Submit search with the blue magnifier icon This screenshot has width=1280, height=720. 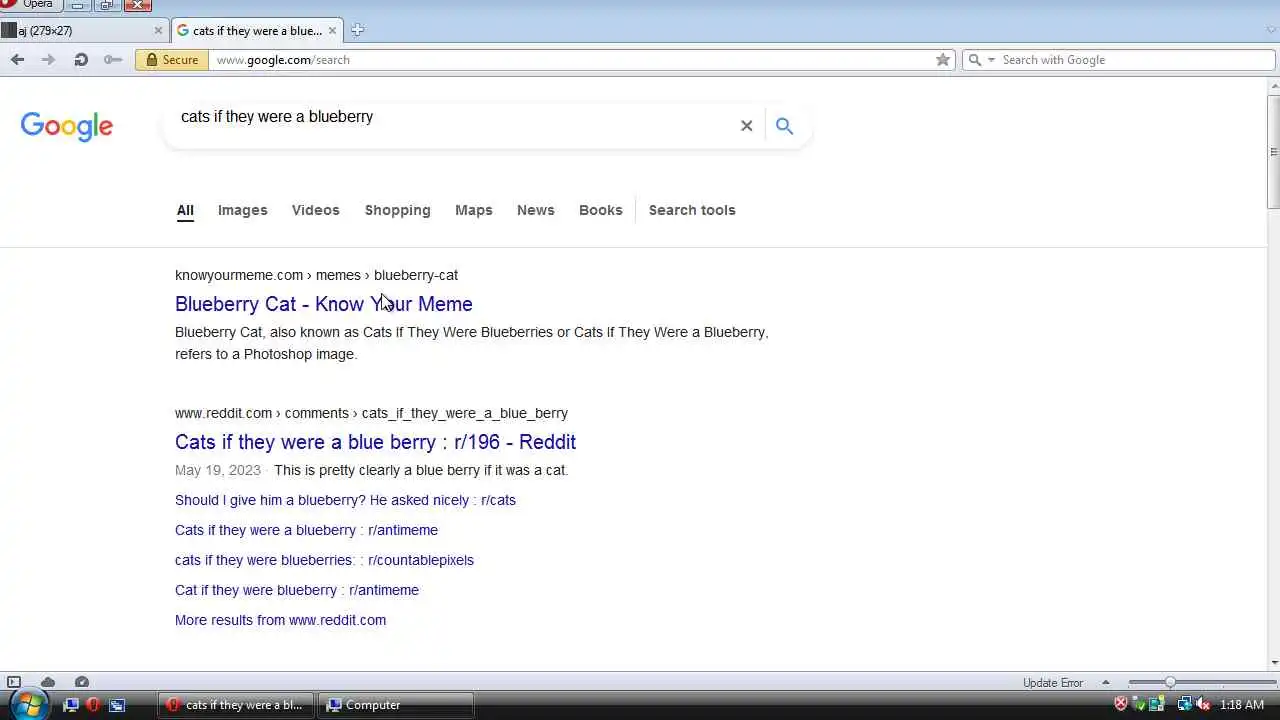point(784,126)
